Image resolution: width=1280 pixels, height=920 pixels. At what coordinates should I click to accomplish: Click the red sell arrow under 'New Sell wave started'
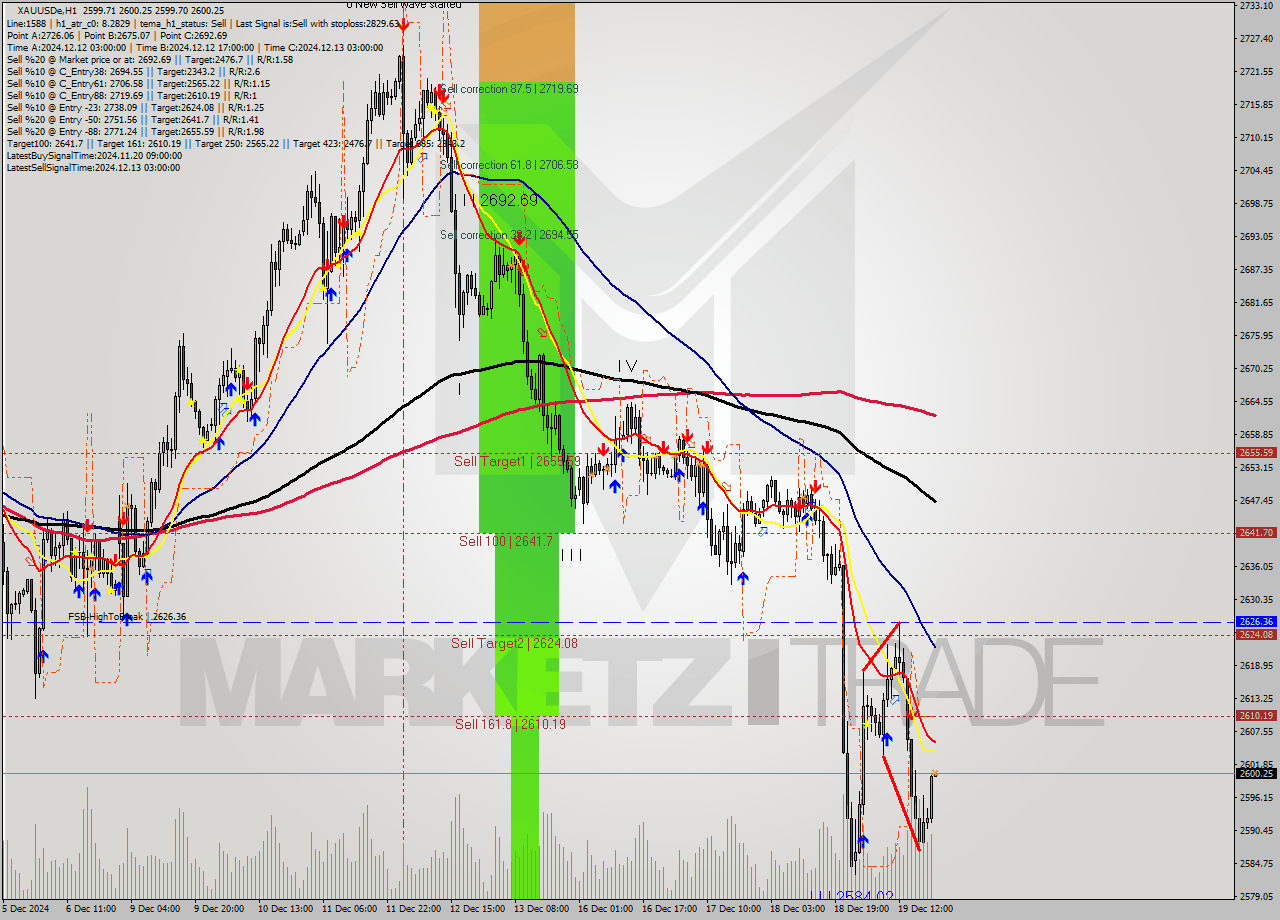click(402, 24)
